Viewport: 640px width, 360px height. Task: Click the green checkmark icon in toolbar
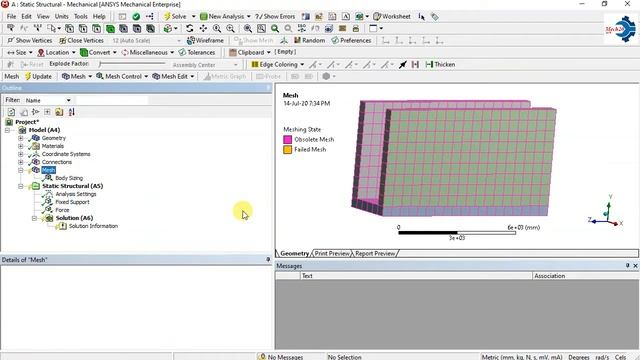coord(136,16)
